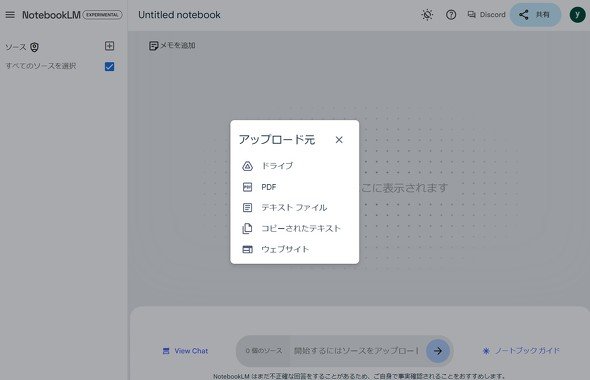
Task: Click the text file document icon
Action: [x=247, y=208]
